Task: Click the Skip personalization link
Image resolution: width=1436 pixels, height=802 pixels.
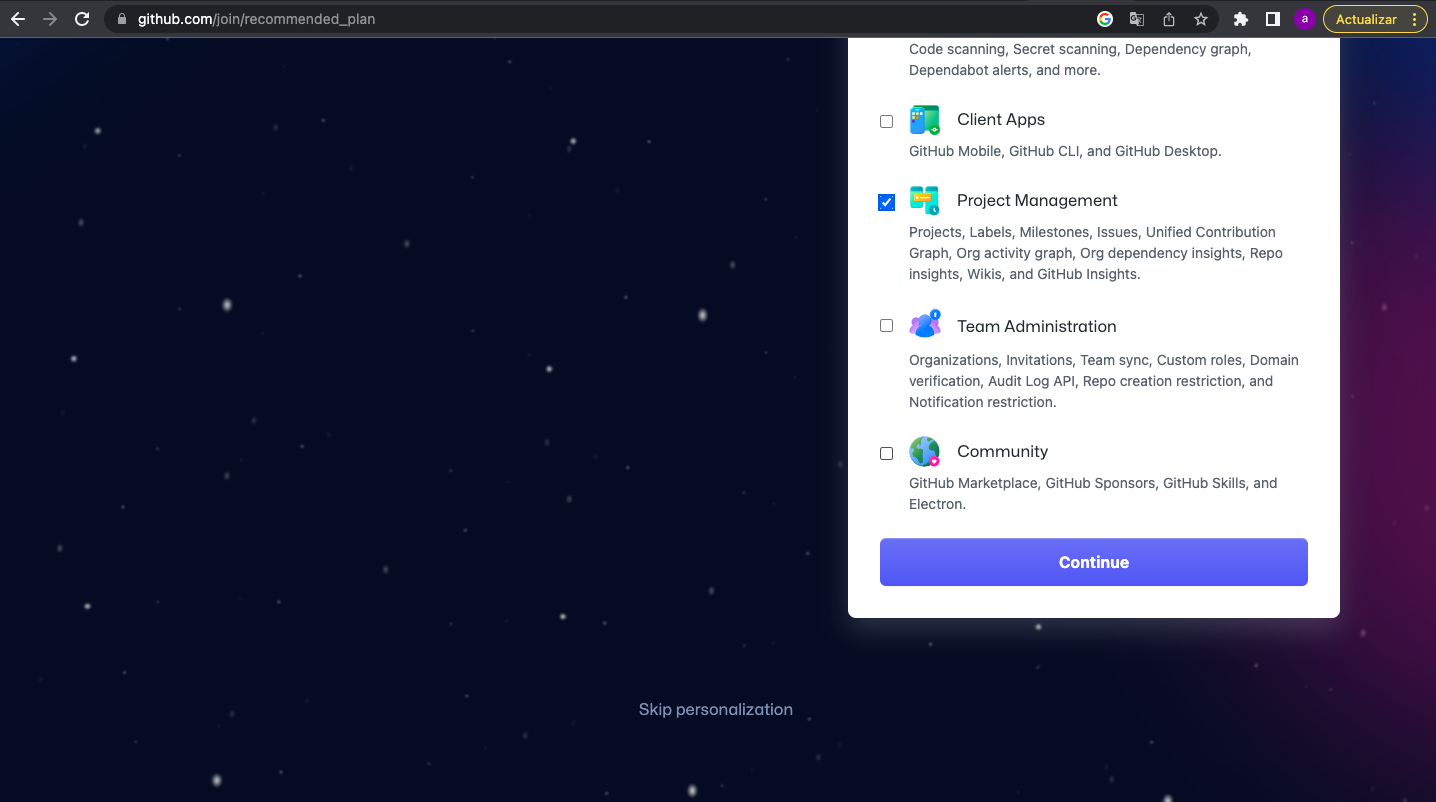Action: point(715,709)
